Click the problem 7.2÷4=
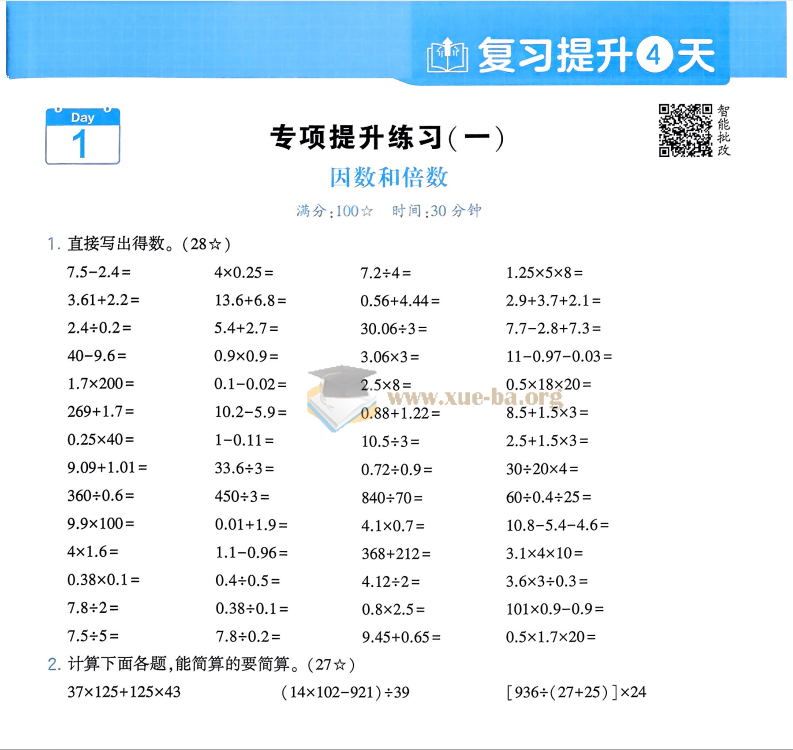Viewport: 793px width, 750px height. click(x=385, y=273)
